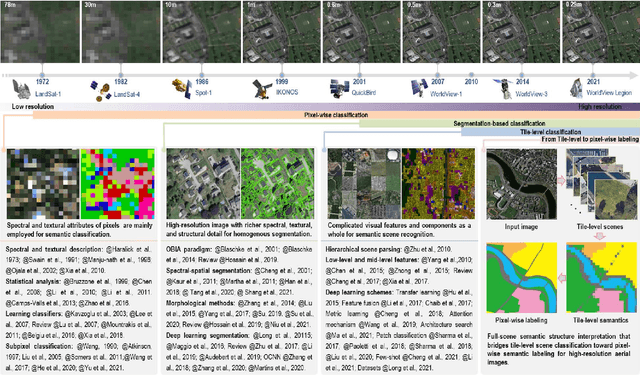
Task: Click the 2010 timeline marker
Action: [471, 76]
